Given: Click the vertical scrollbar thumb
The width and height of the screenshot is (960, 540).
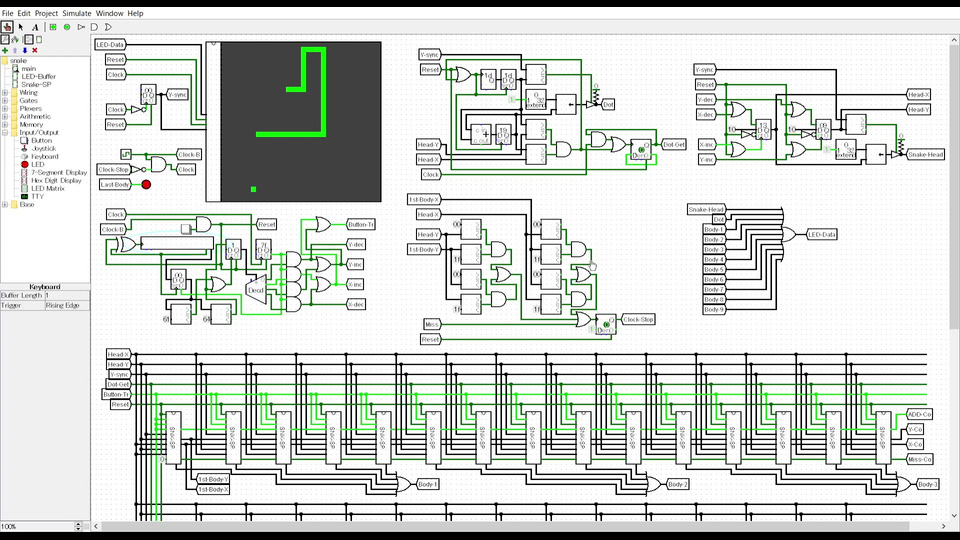Looking at the screenshot, I should pos(954,187).
